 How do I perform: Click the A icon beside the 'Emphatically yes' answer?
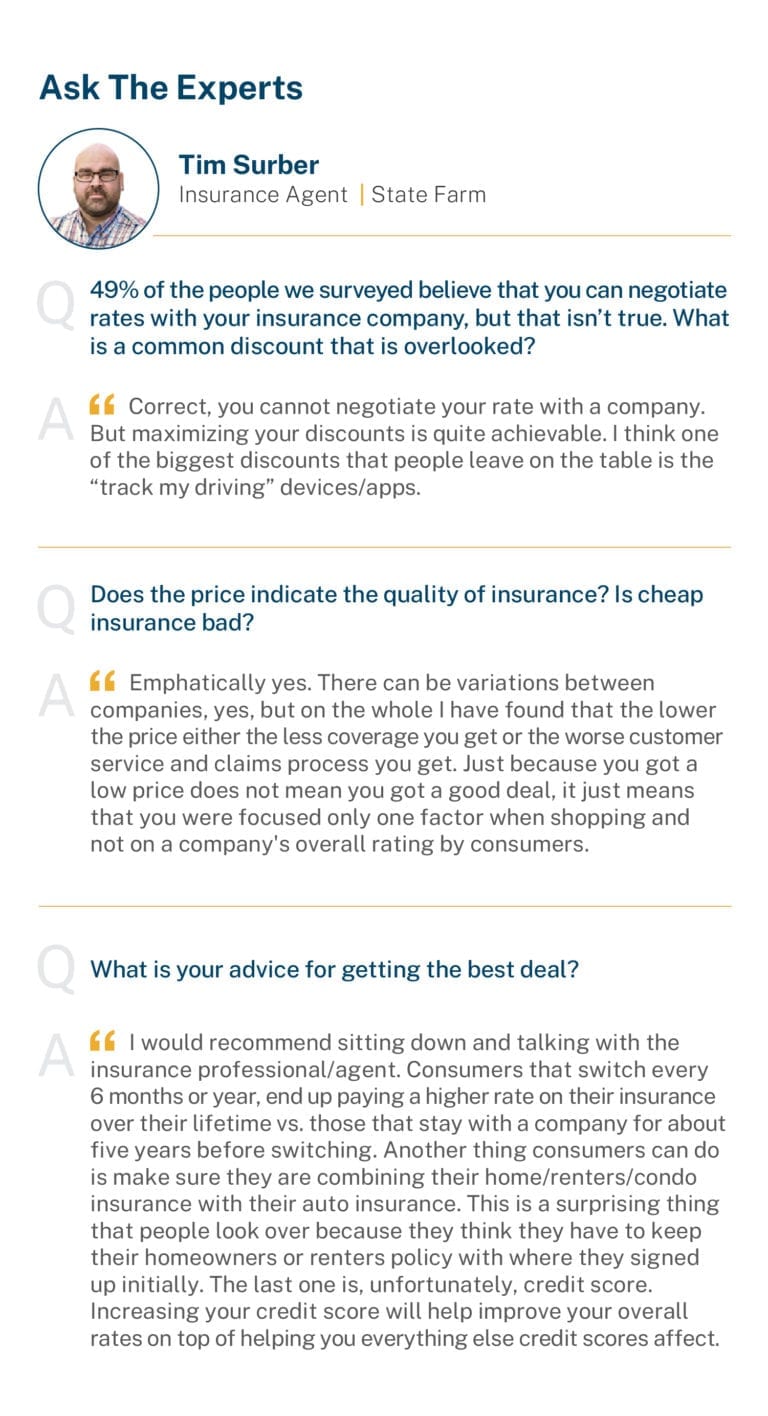(x=56, y=696)
